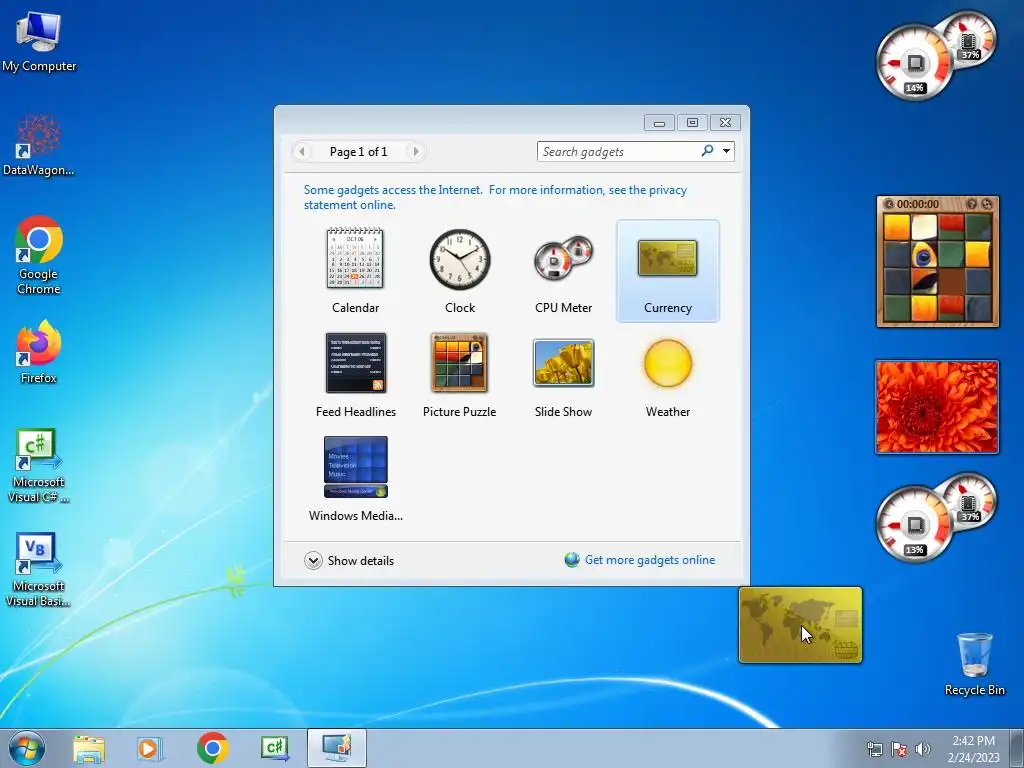Open My Computer desktop icon
The image size is (1024, 768).
[39, 41]
